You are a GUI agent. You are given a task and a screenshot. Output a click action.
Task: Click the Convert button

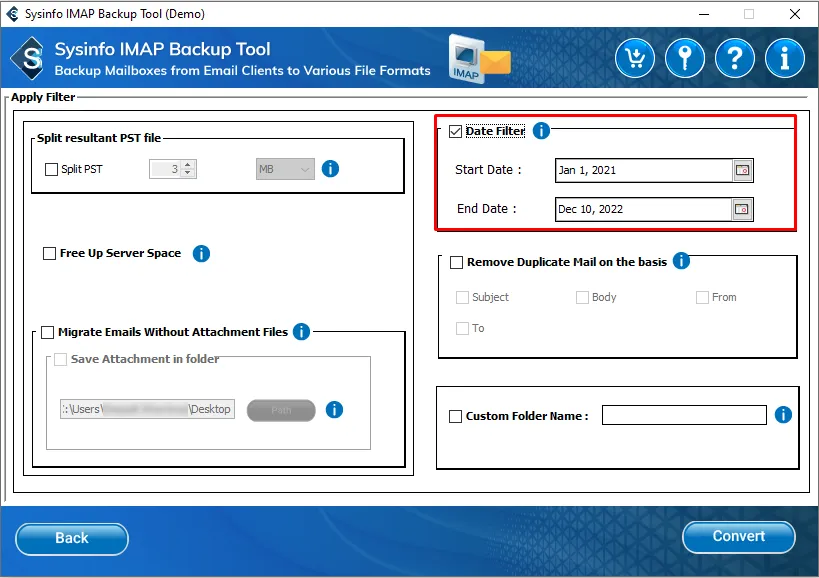pos(739,537)
